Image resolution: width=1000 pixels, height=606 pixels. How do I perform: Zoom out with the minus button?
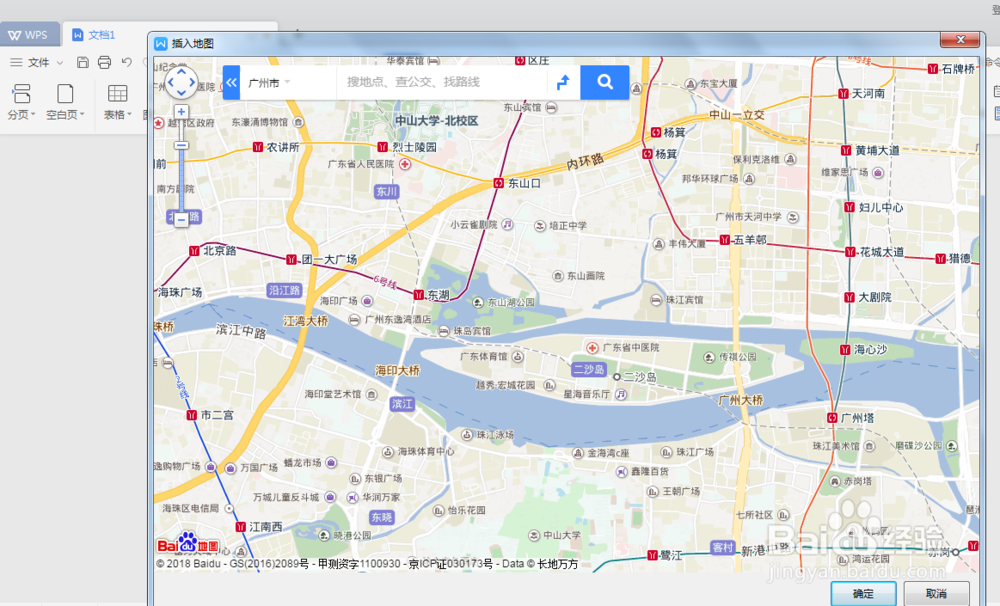[x=181, y=219]
